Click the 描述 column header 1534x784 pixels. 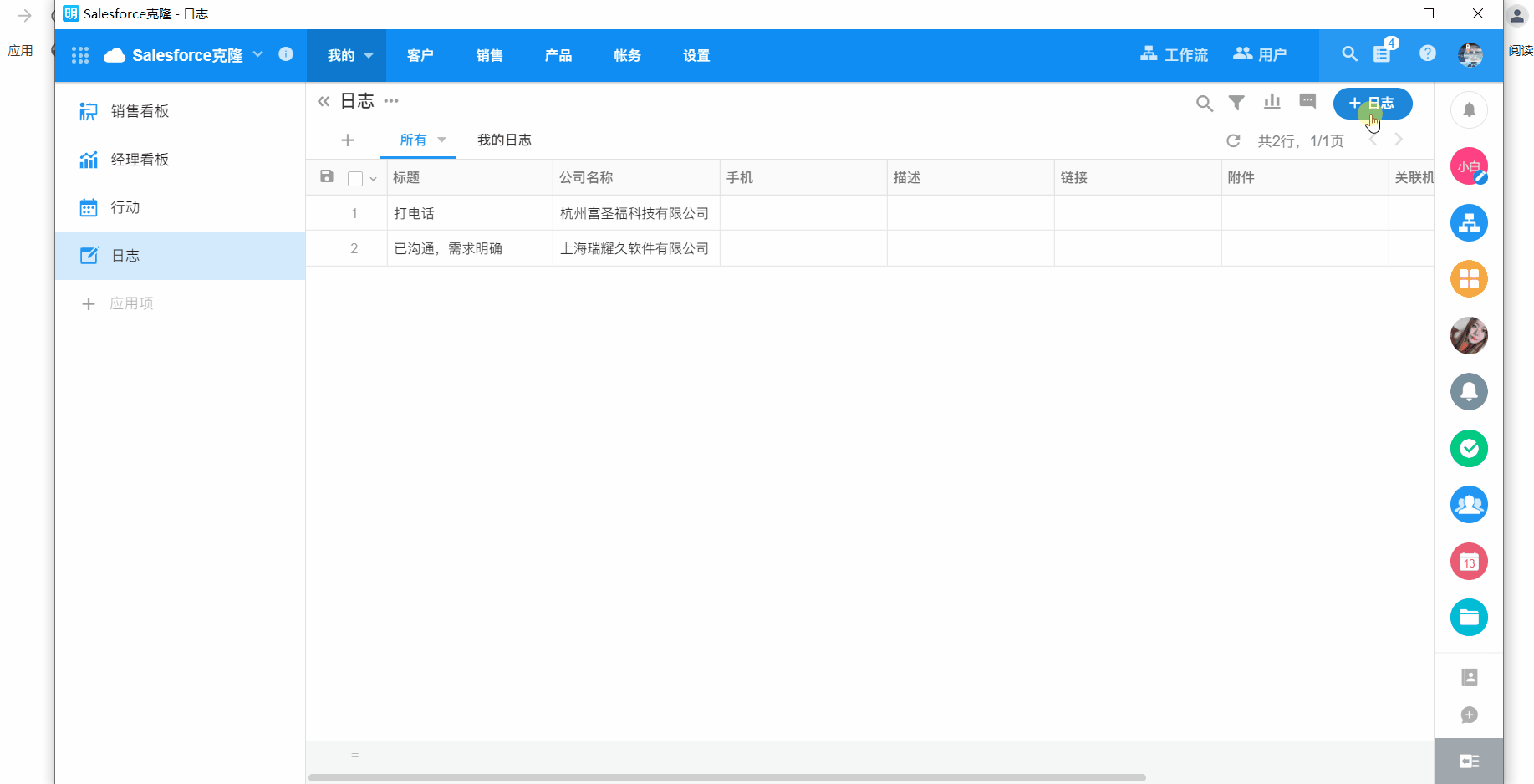[x=971, y=177]
